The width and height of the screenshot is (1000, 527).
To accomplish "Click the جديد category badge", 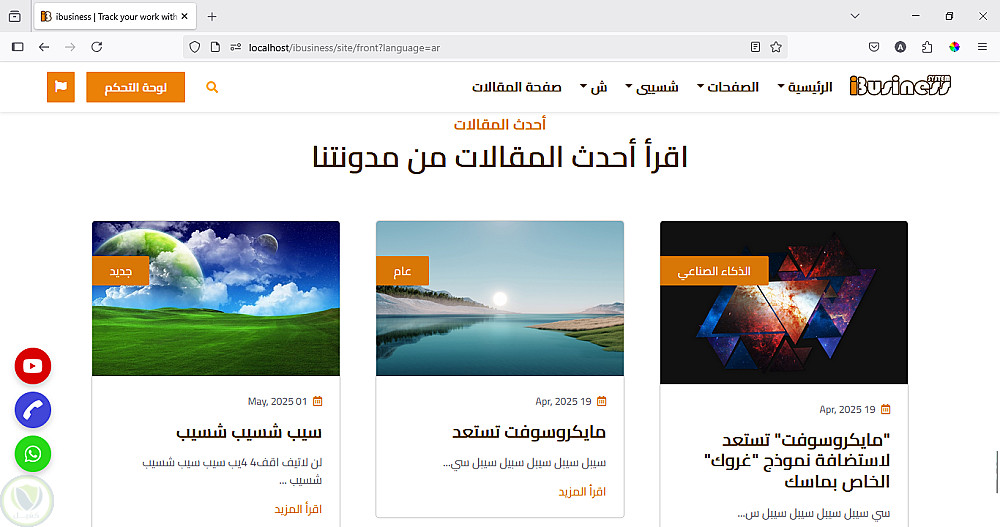I will pos(121,271).
